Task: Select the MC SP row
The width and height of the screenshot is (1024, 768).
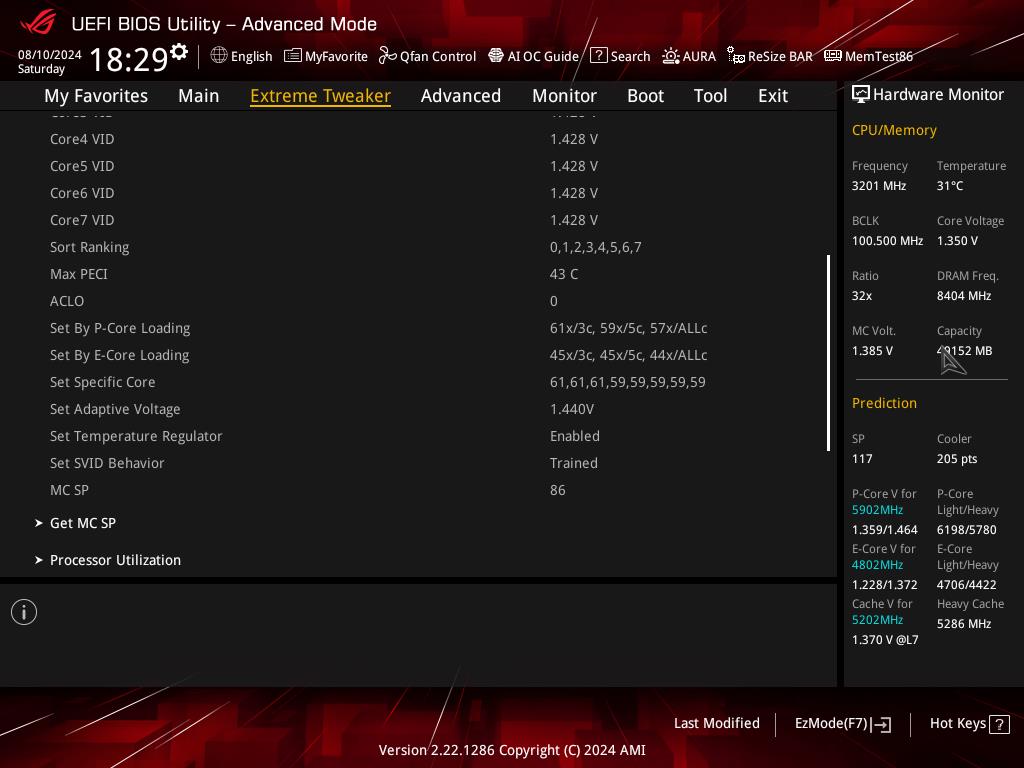Action: [418, 490]
